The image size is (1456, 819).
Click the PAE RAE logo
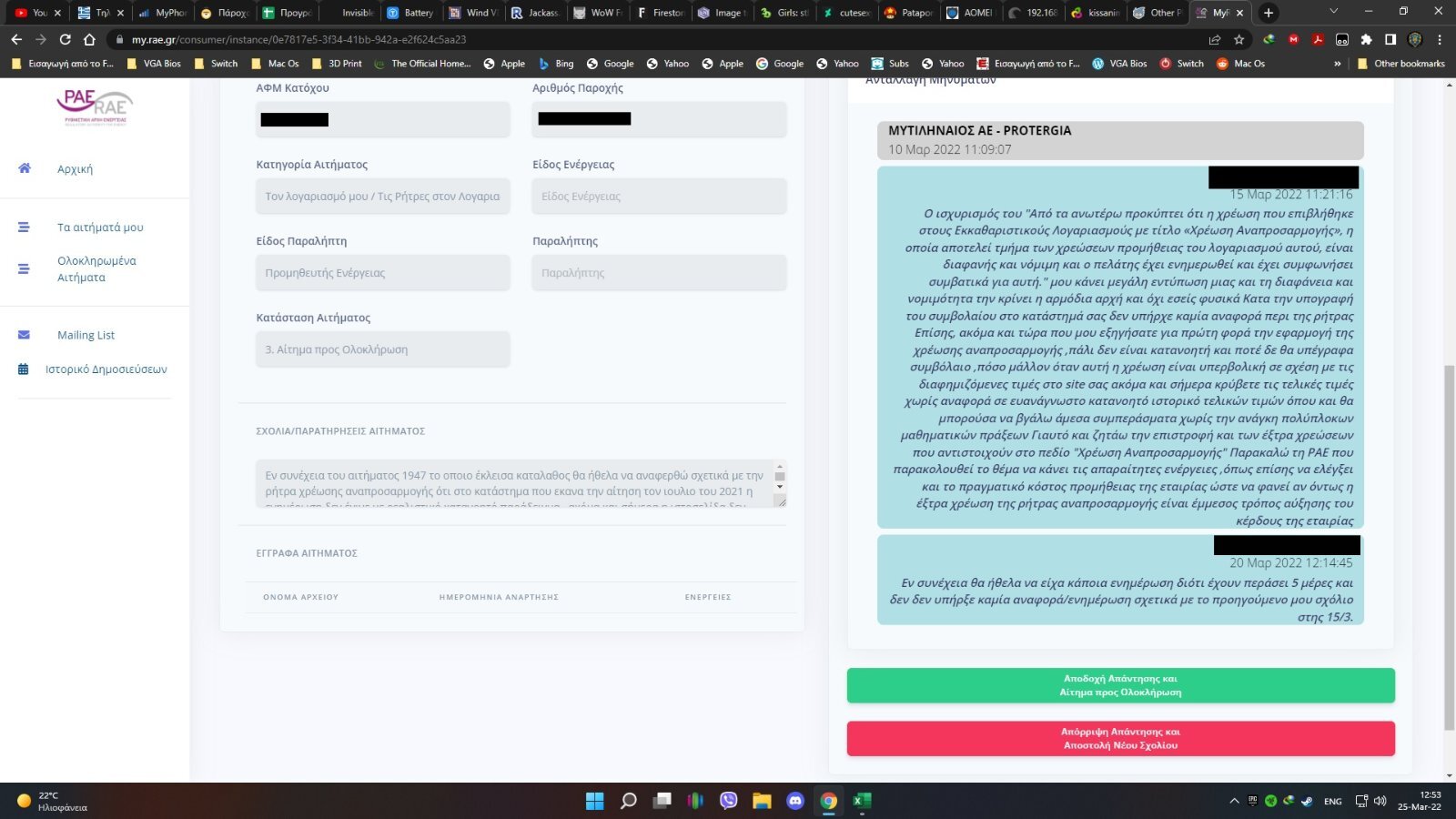(x=95, y=107)
